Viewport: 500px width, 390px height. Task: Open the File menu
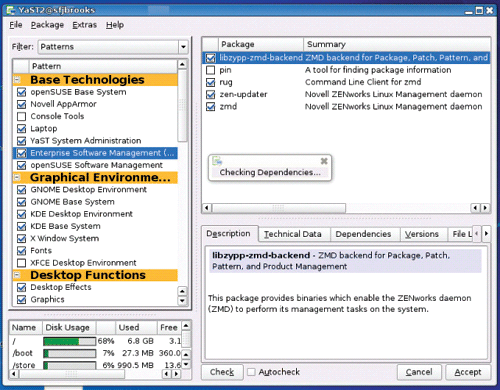click(16, 25)
